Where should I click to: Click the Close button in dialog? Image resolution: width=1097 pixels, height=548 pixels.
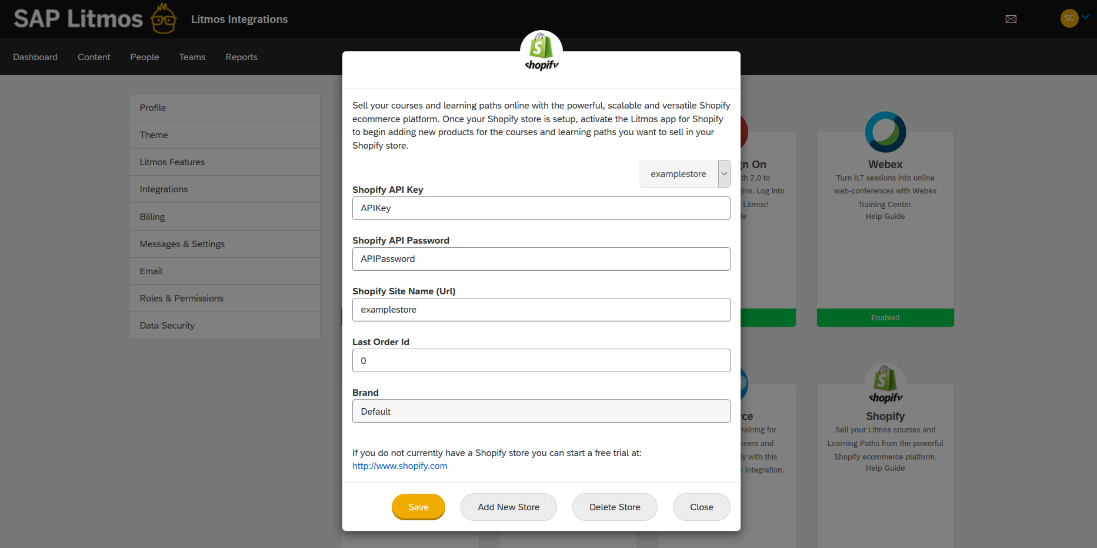click(x=702, y=507)
